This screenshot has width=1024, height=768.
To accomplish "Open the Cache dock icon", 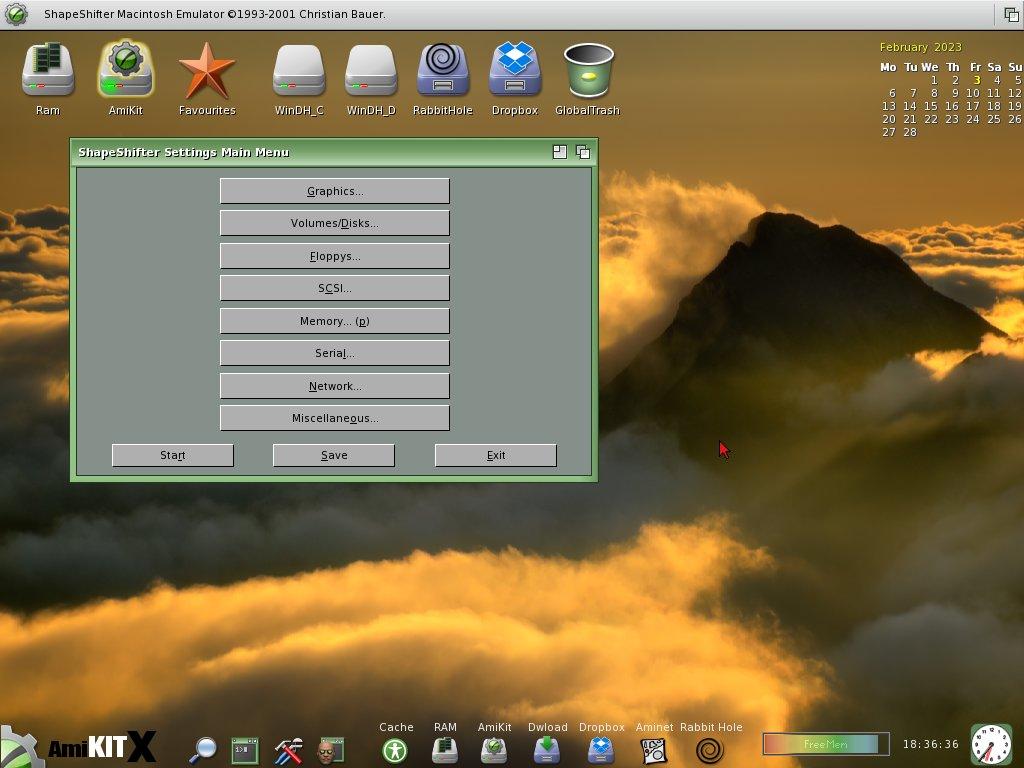I will pyautogui.click(x=395, y=751).
